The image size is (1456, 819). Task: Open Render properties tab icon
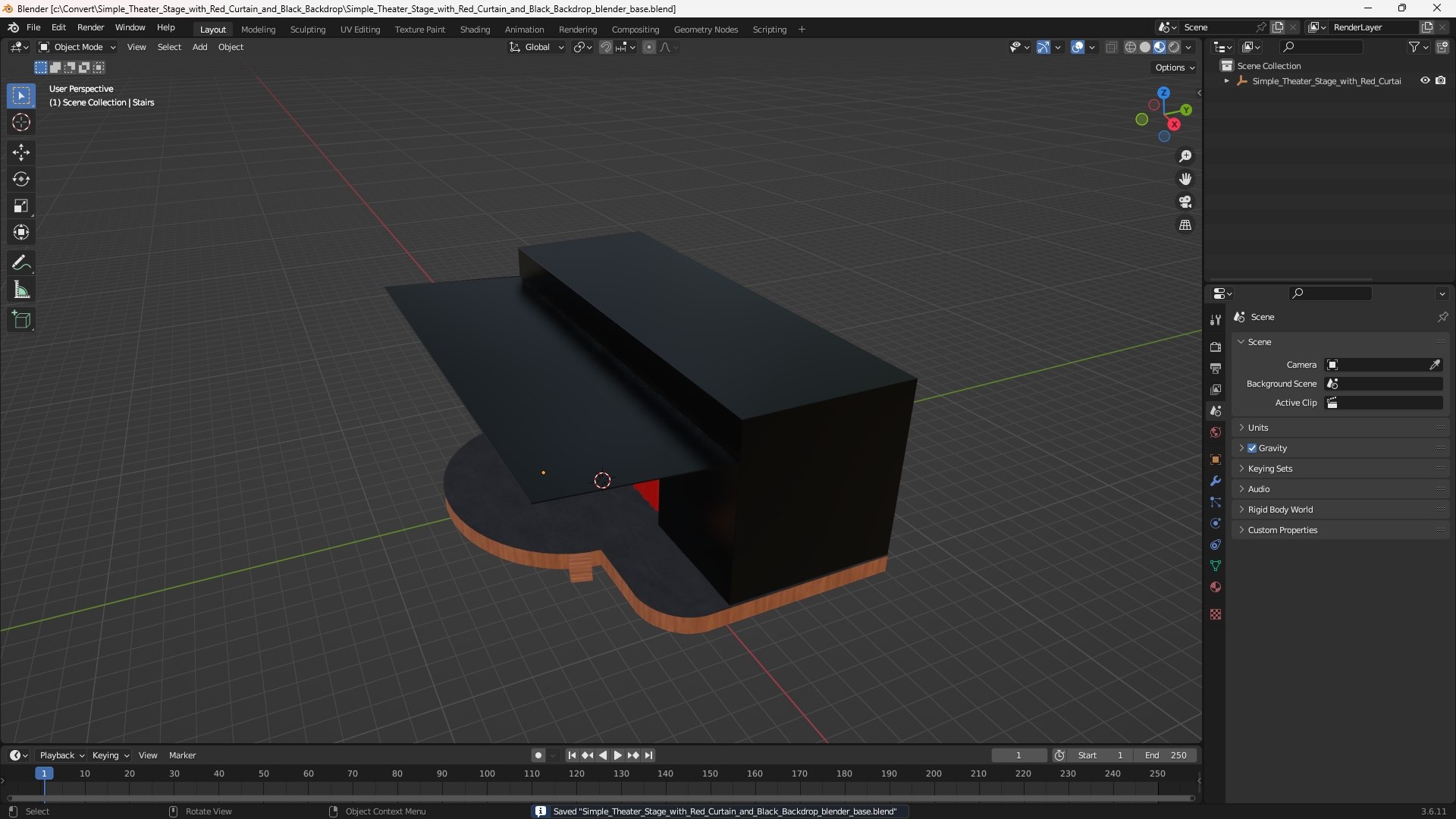point(1216,347)
